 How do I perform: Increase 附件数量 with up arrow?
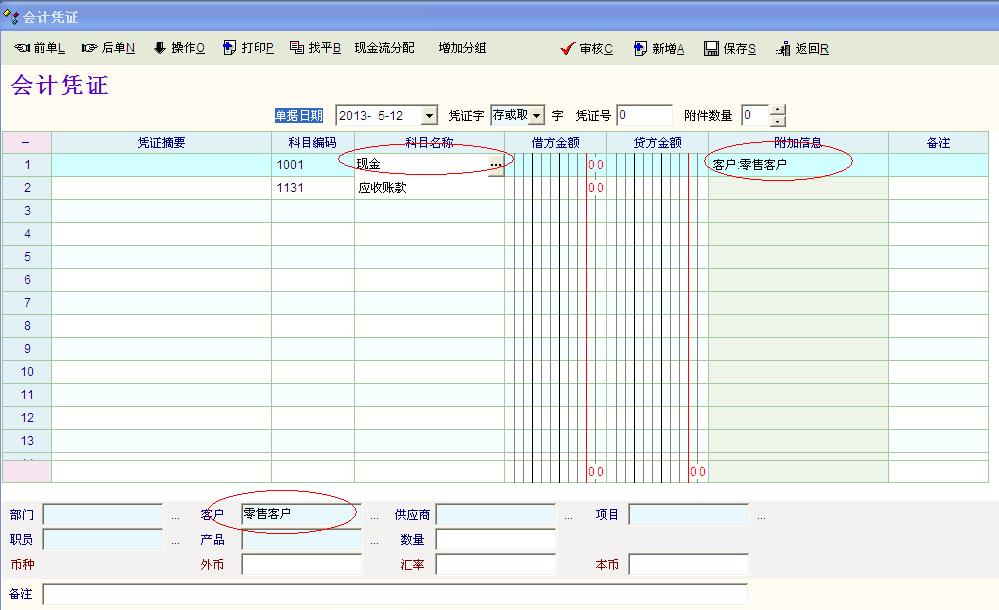(x=778, y=110)
